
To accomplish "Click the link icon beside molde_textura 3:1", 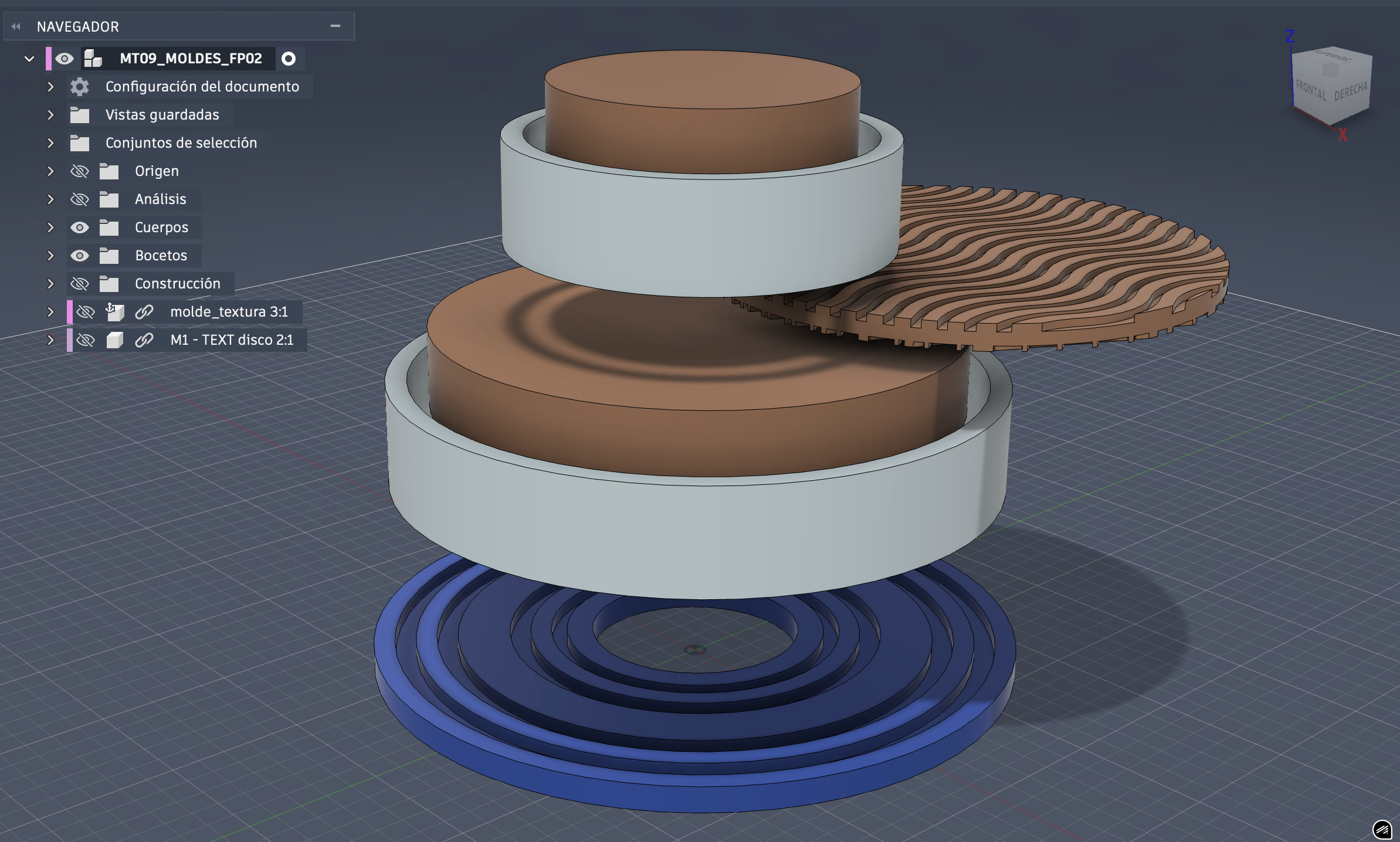I will tap(144, 312).
